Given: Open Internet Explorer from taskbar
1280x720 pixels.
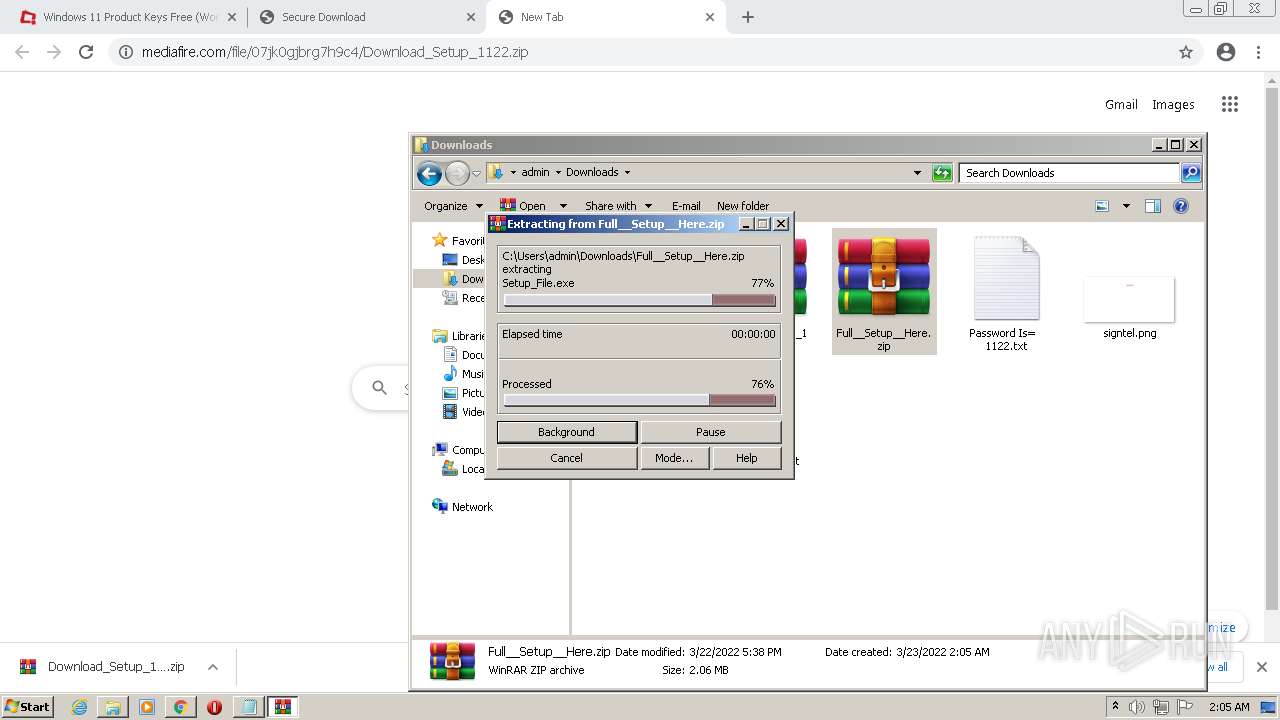Looking at the screenshot, I should click(x=79, y=707).
